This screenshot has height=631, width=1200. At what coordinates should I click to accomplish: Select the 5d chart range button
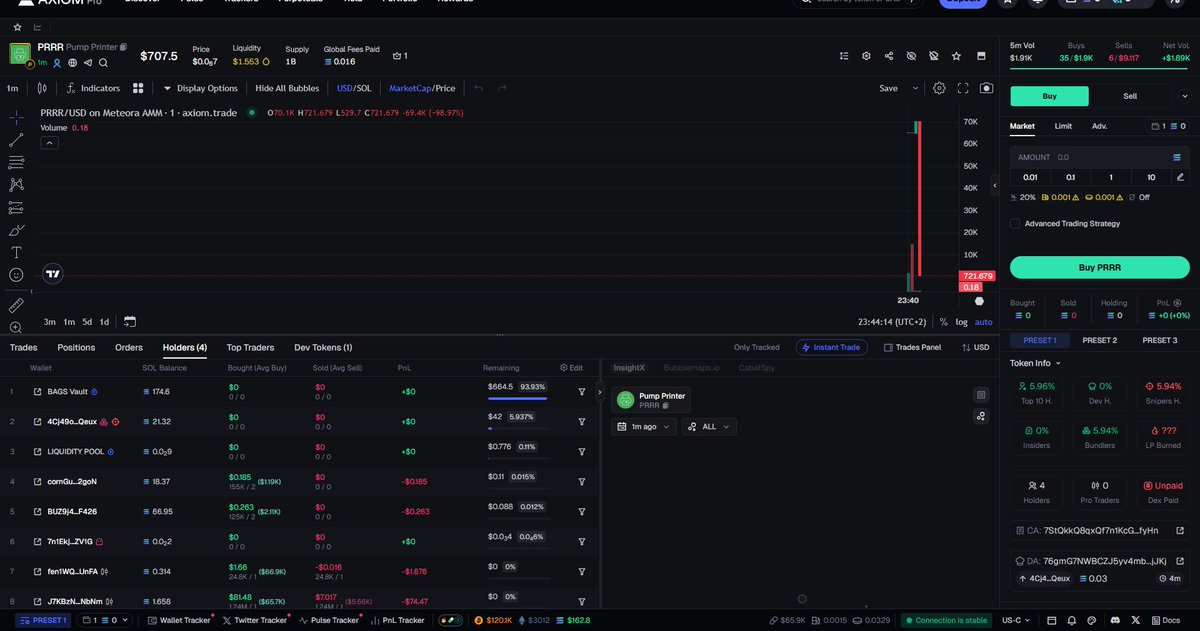87,322
